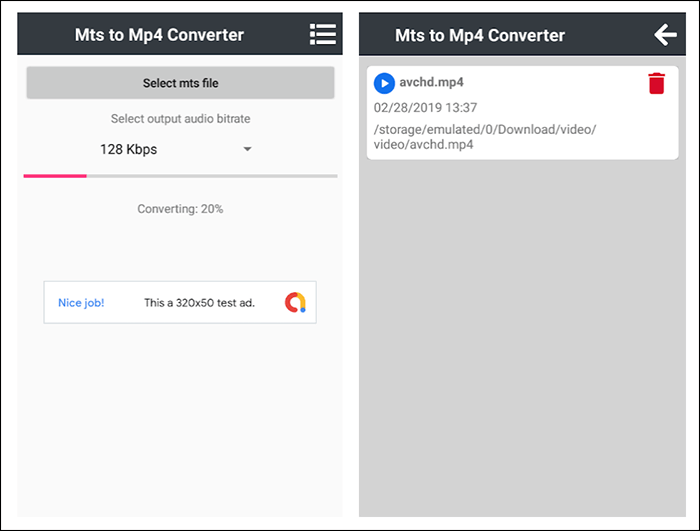Click the Select output audio bitrate label
The width and height of the screenshot is (700, 531).
coord(180,119)
